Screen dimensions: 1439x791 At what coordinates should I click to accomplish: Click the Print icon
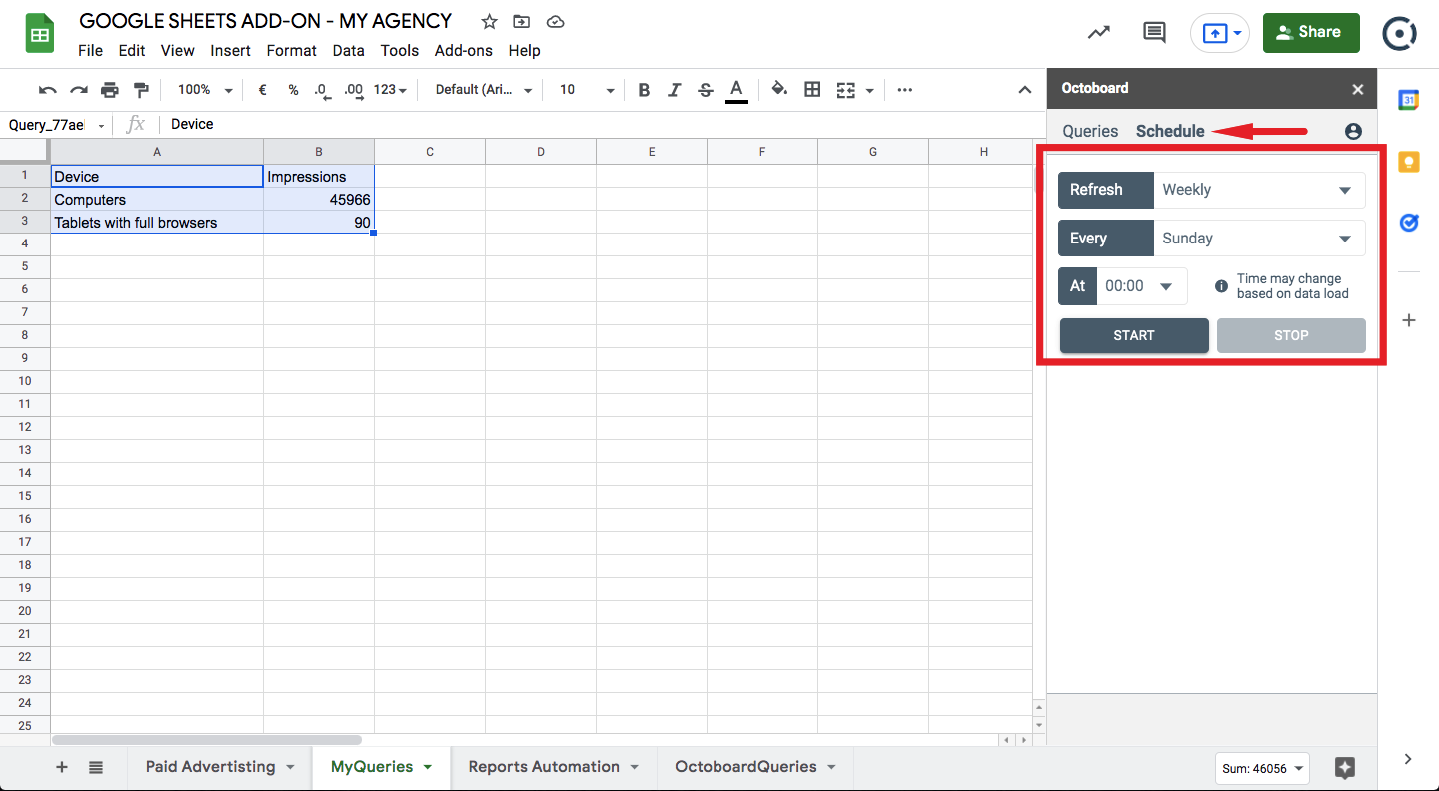[x=109, y=90]
